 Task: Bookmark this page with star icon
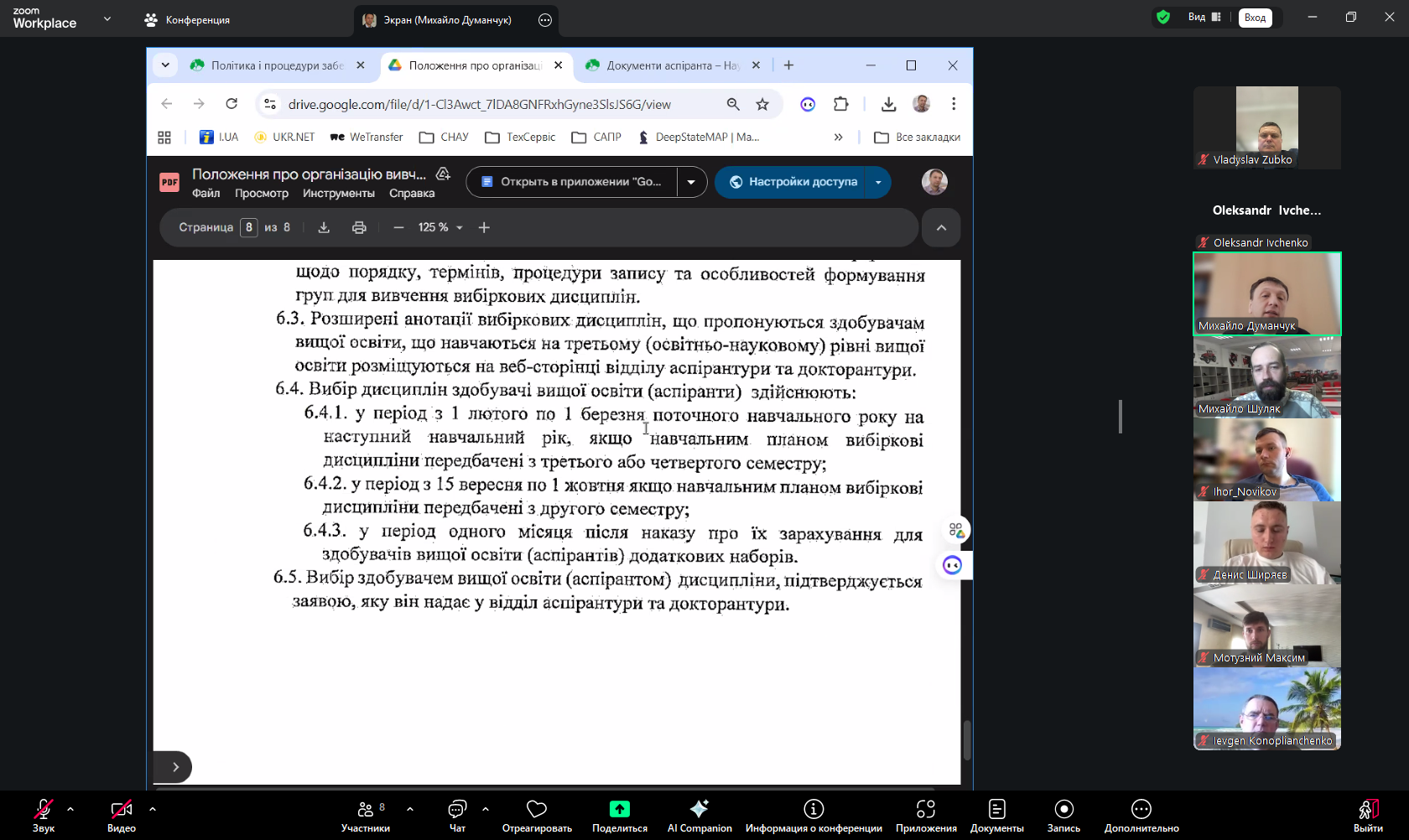coord(762,104)
